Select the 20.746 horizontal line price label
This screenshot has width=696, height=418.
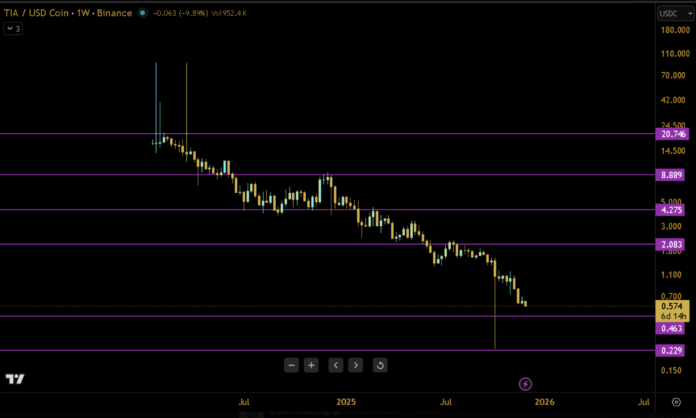tap(672, 134)
